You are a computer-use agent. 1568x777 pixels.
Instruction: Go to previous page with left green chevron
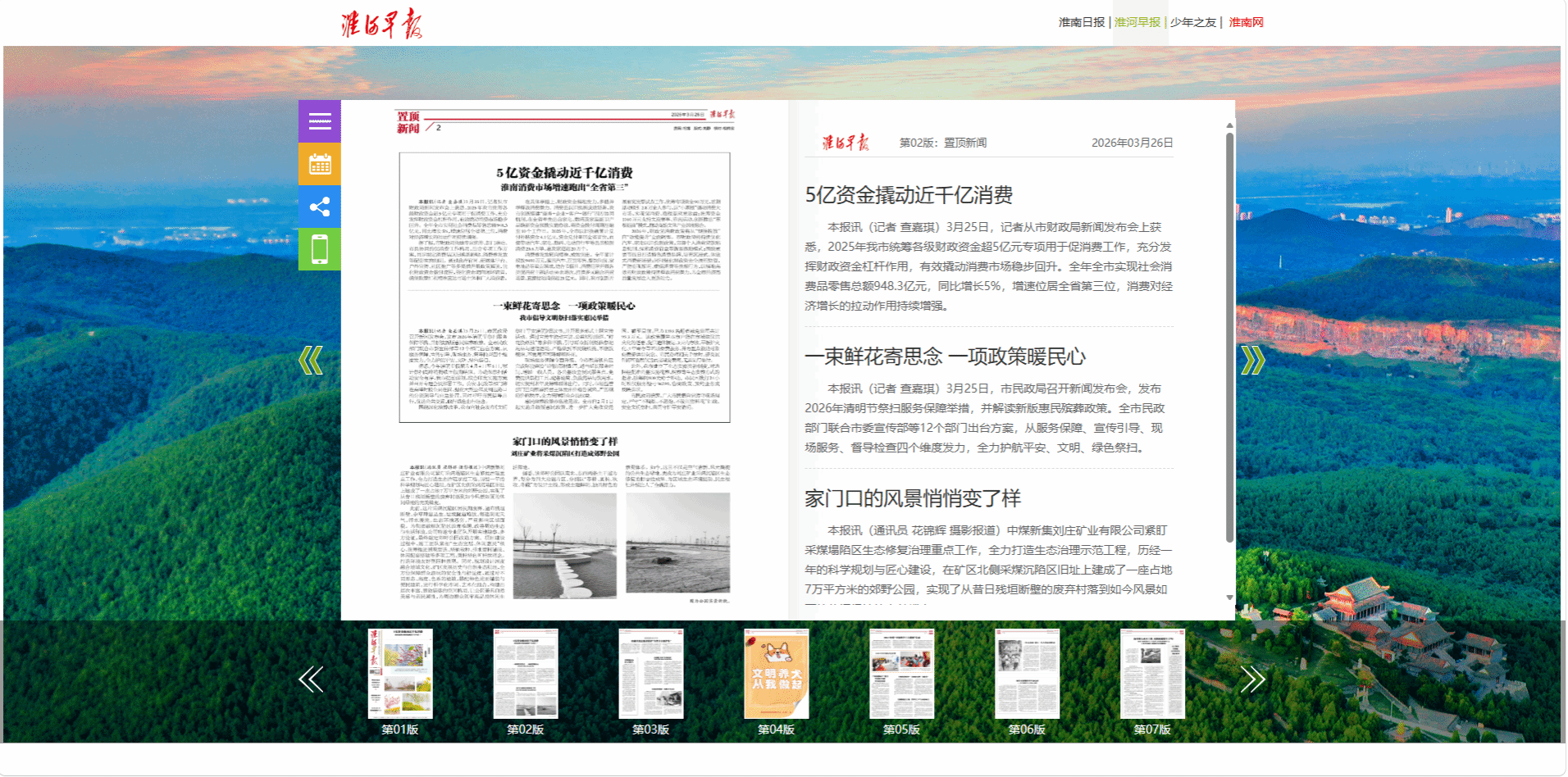[x=311, y=361]
